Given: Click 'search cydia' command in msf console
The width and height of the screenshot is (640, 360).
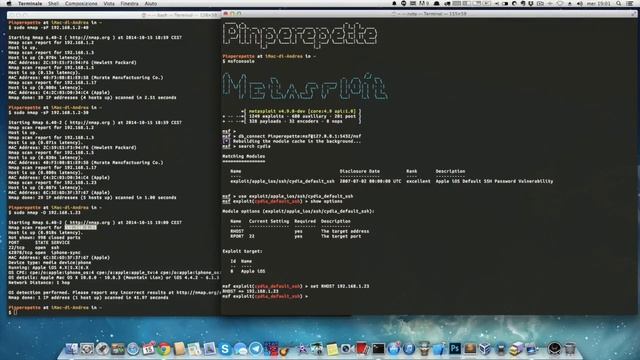Looking at the screenshot, I should (254, 146).
